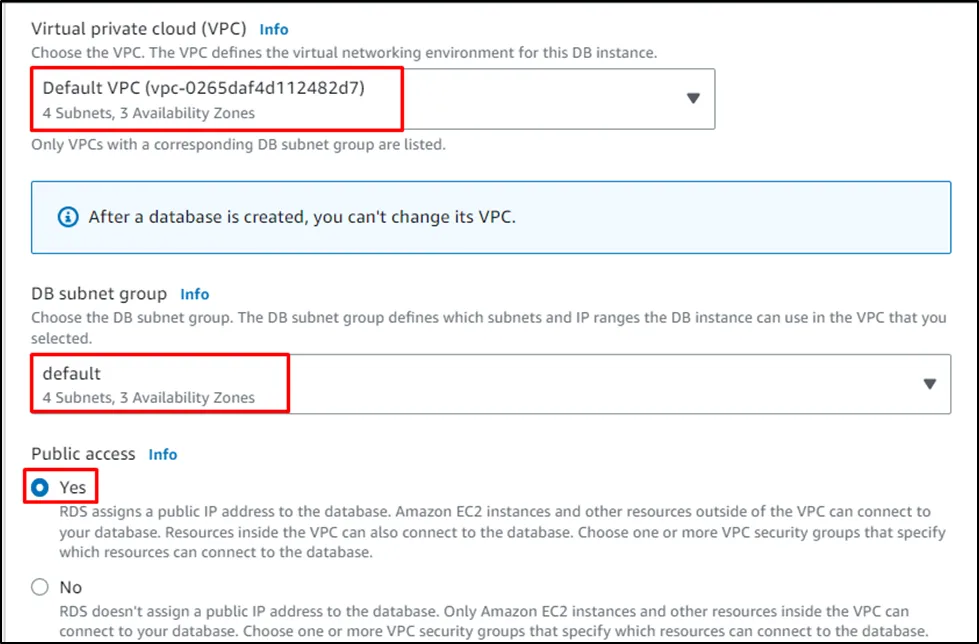
Task: Click the DB subnet group dropdown arrow
Action: point(929,384)
